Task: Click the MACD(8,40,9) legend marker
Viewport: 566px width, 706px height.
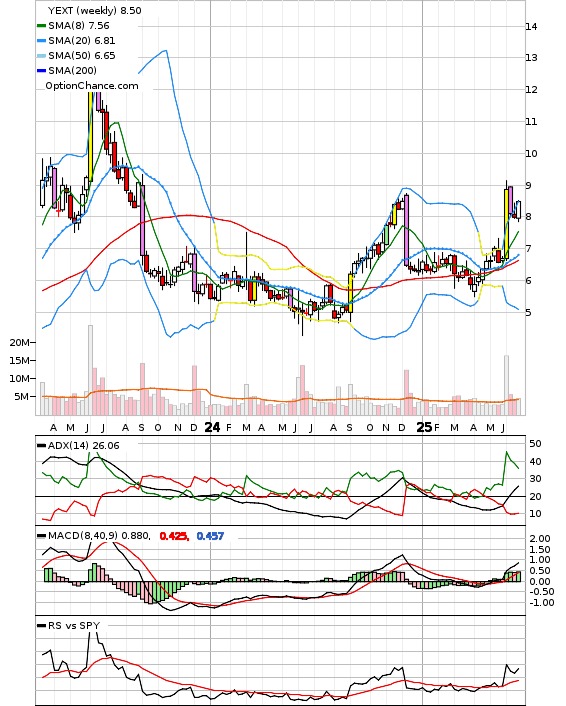Action: pos(41,536)
